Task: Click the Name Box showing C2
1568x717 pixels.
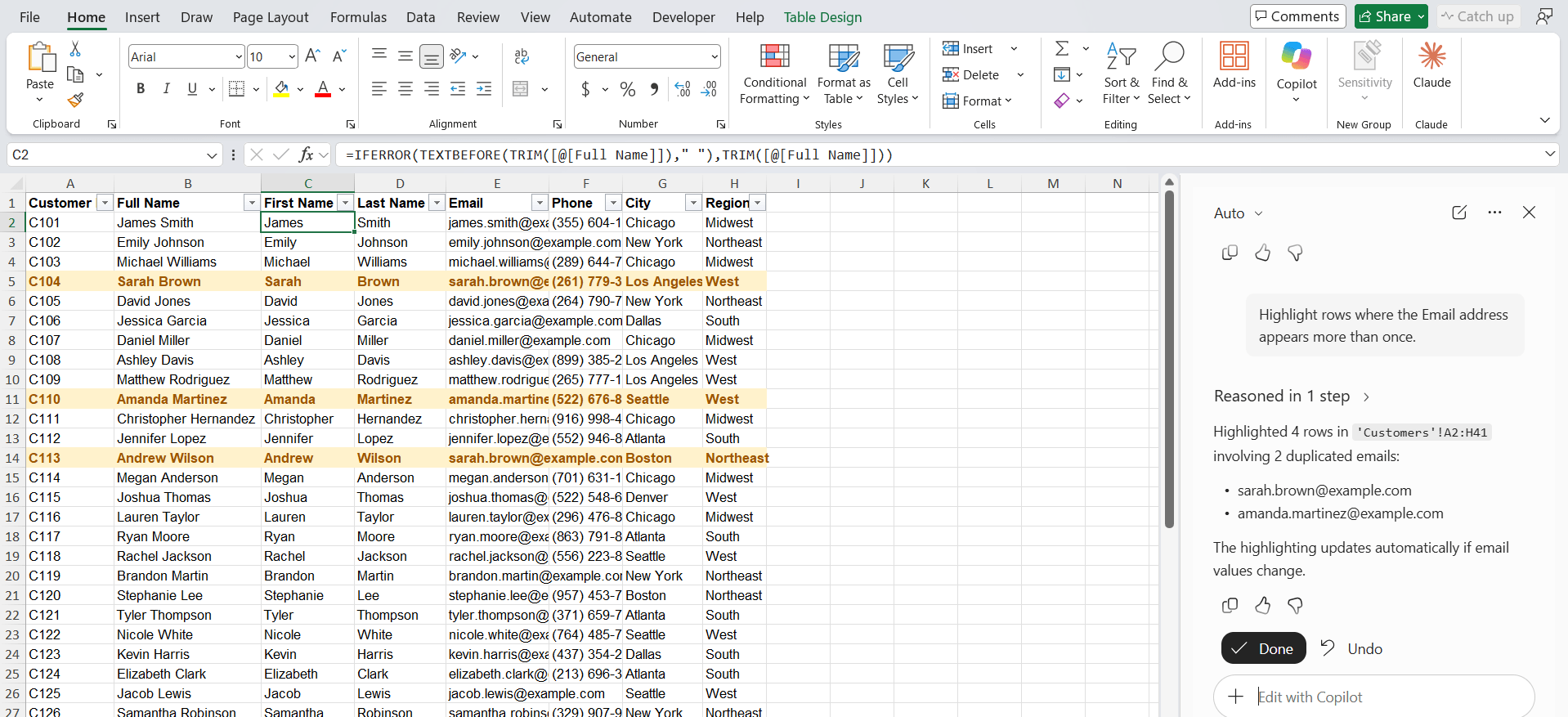Action: (115, 155)
